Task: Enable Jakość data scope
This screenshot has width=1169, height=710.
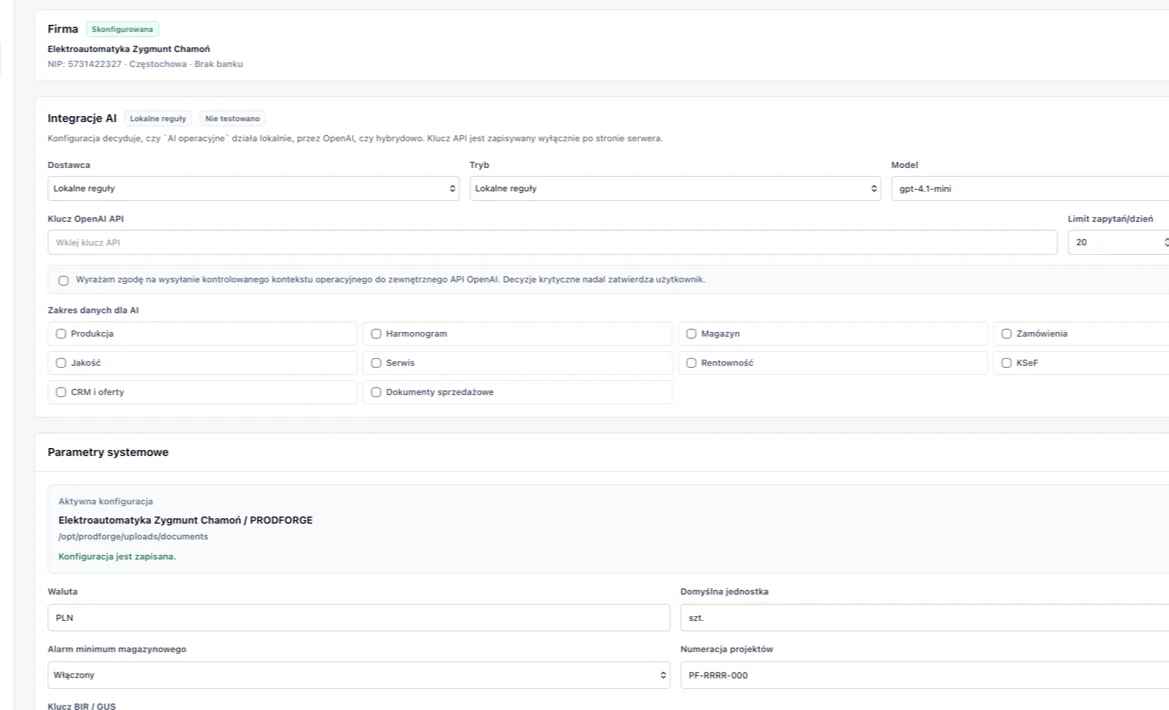Action: point(61,362)
